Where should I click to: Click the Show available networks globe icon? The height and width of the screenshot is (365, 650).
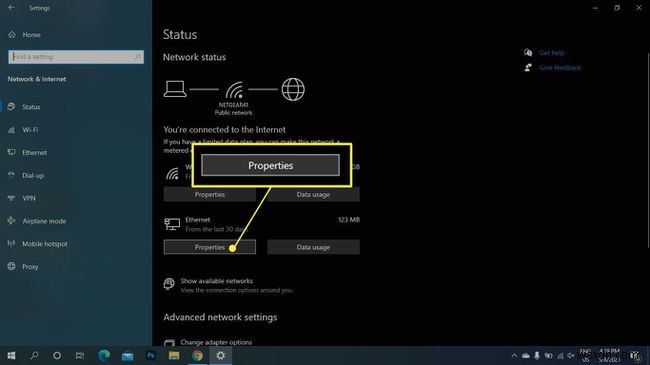[169, 284]
